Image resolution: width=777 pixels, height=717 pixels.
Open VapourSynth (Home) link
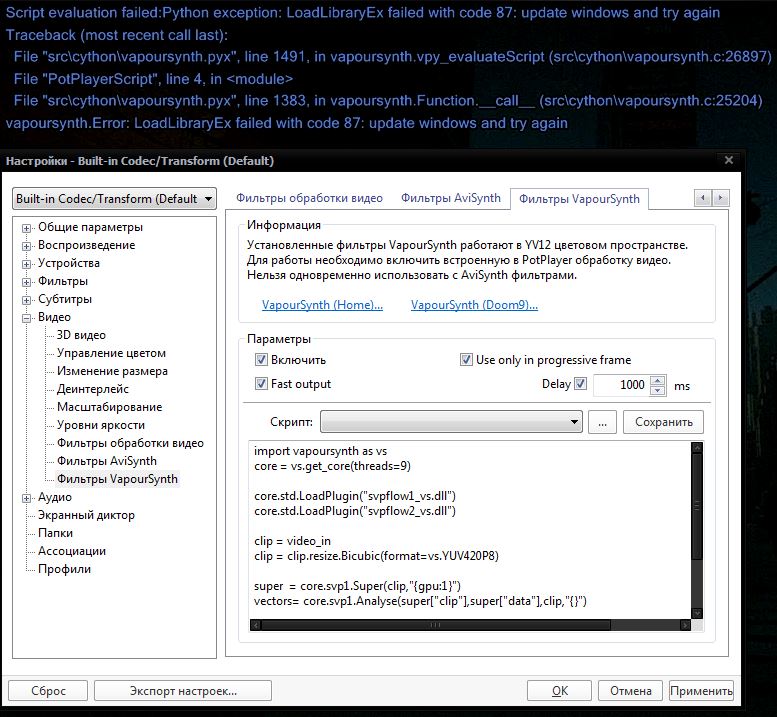[x=322, y=305]
